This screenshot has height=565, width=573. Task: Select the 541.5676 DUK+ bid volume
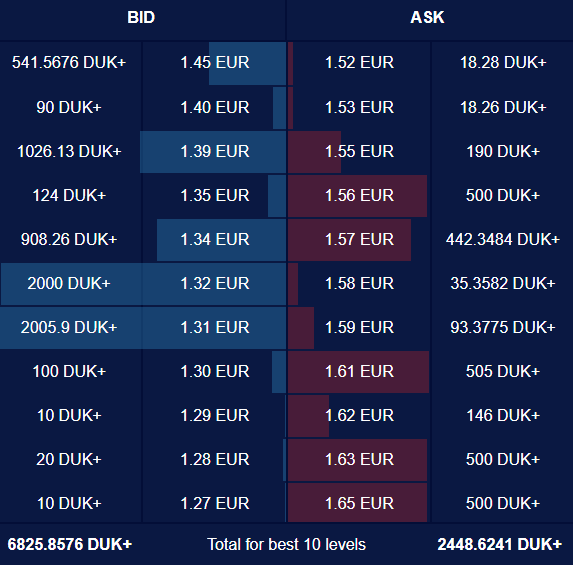(69, 62)
